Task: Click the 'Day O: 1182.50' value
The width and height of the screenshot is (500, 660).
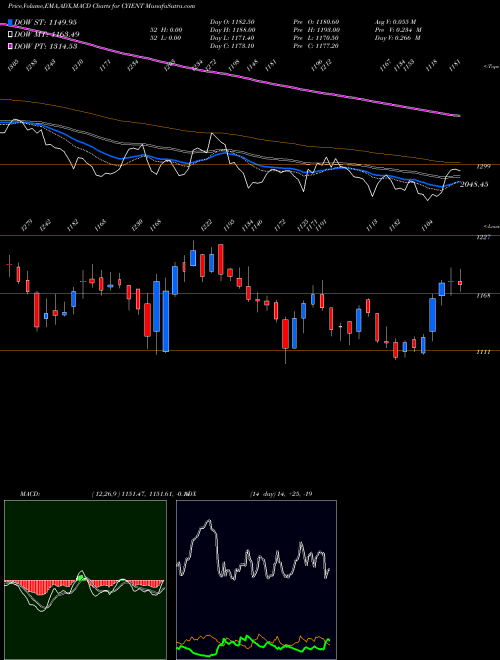Action: tap(232, 22)
